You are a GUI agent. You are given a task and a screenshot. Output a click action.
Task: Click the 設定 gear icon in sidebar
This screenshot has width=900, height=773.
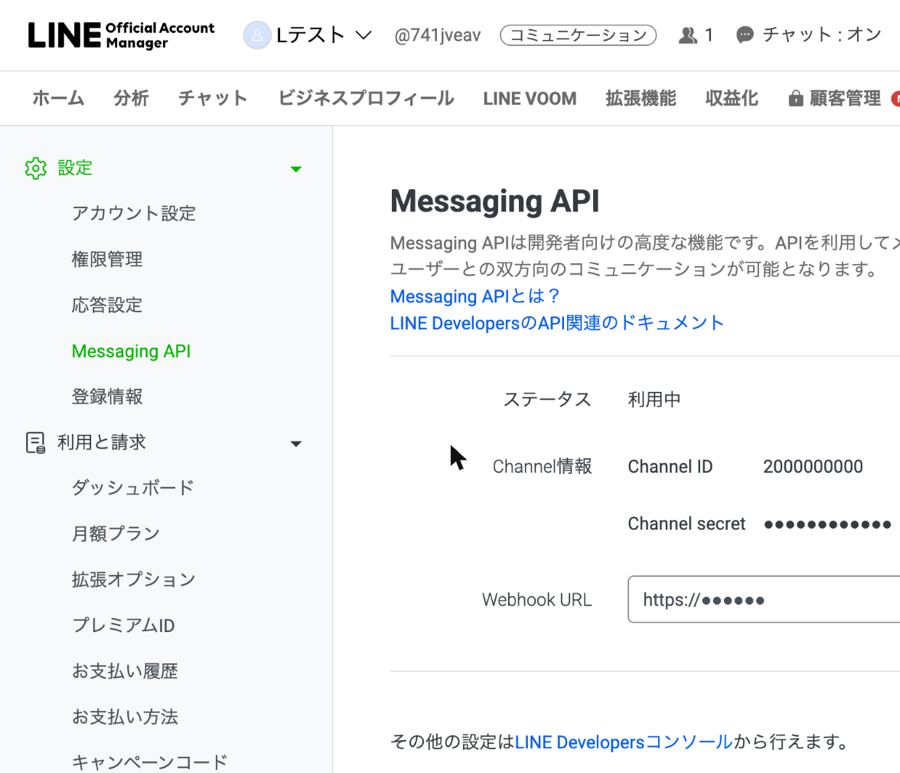coord(36,168)
